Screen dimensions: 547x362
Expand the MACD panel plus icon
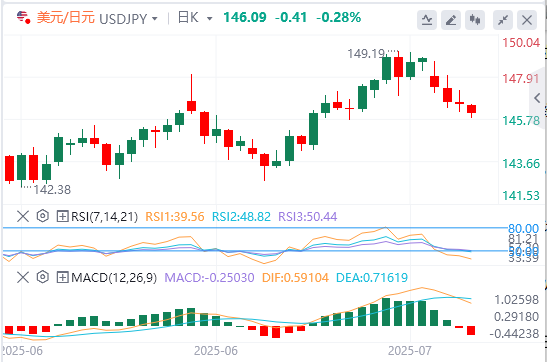[62, 278]
